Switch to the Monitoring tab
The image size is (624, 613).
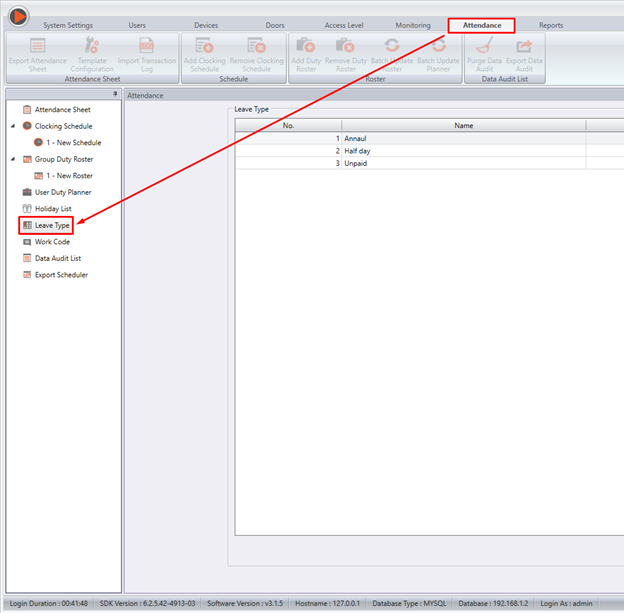[413, 25]
